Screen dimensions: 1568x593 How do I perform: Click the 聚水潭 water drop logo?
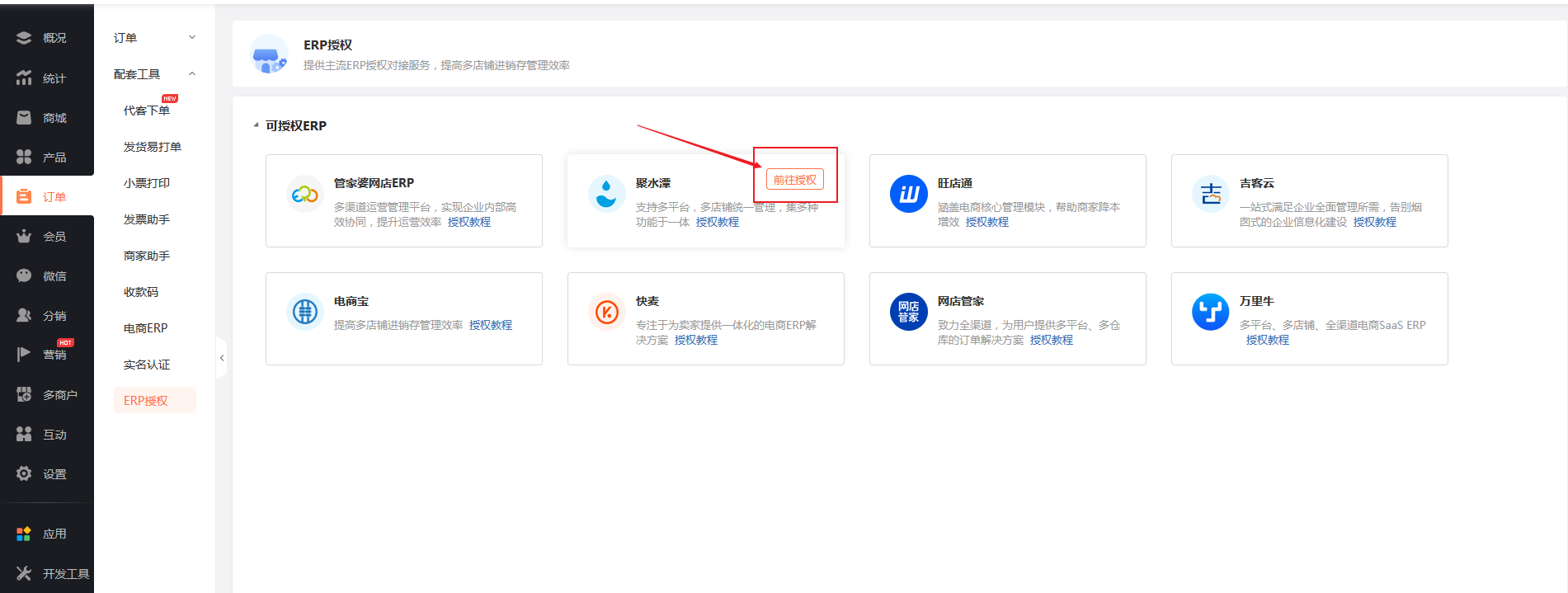607,195
